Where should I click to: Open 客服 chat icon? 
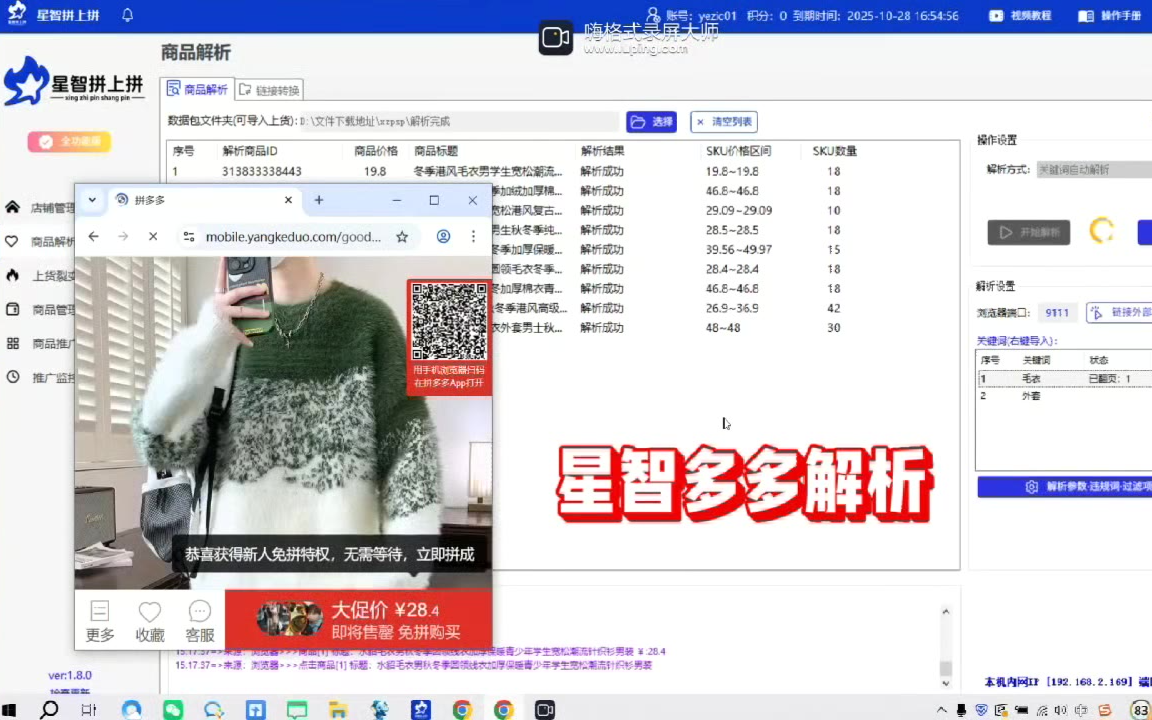pos(200,620)
